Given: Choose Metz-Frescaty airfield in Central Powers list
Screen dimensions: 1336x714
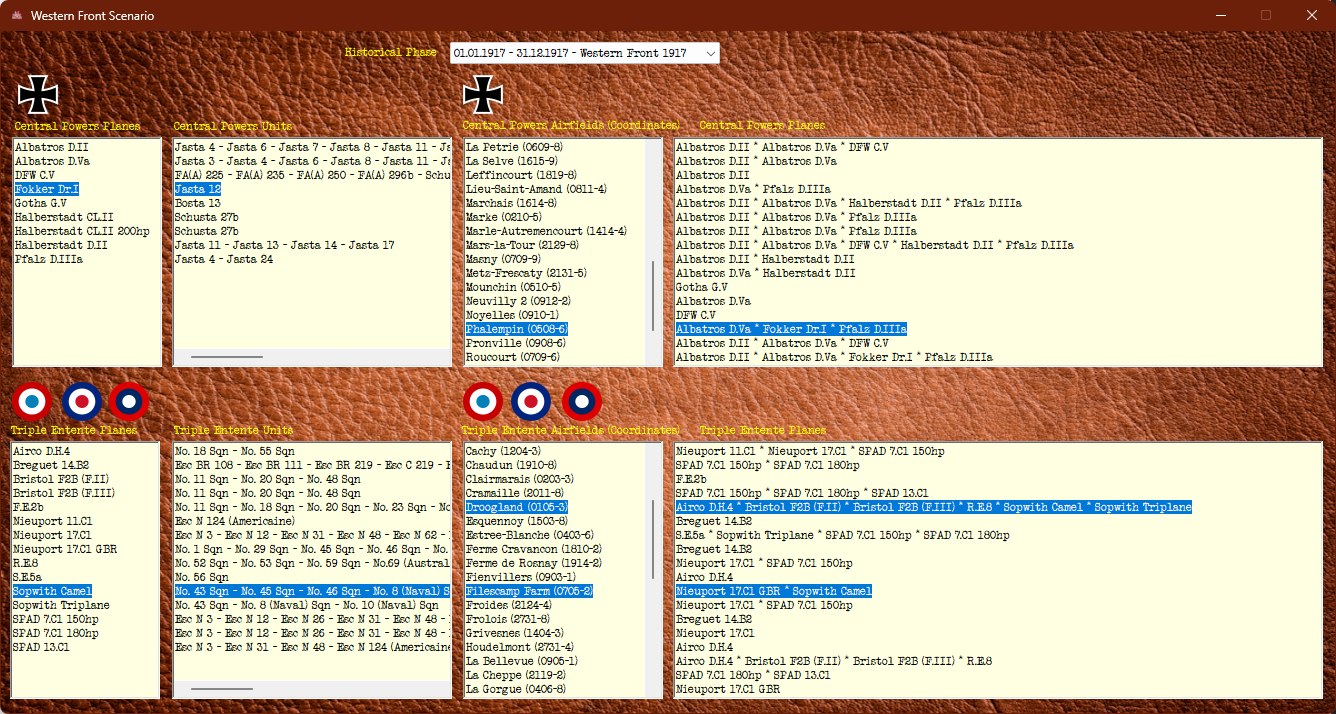Looking at the screenshot, I should pyautogui.click(x=525, y=273).
